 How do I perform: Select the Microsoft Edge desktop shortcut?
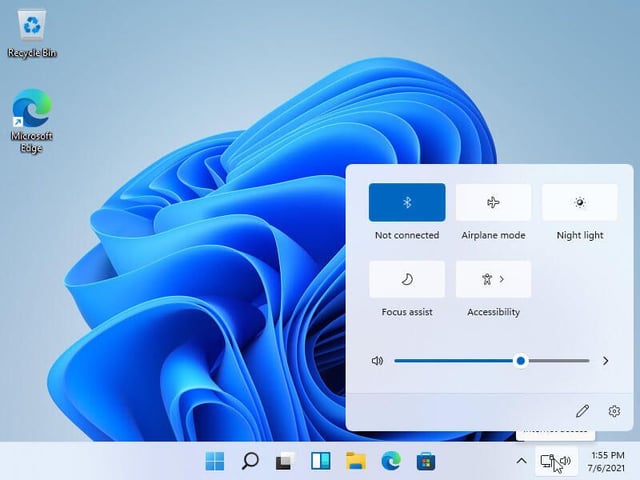(32, 121)
